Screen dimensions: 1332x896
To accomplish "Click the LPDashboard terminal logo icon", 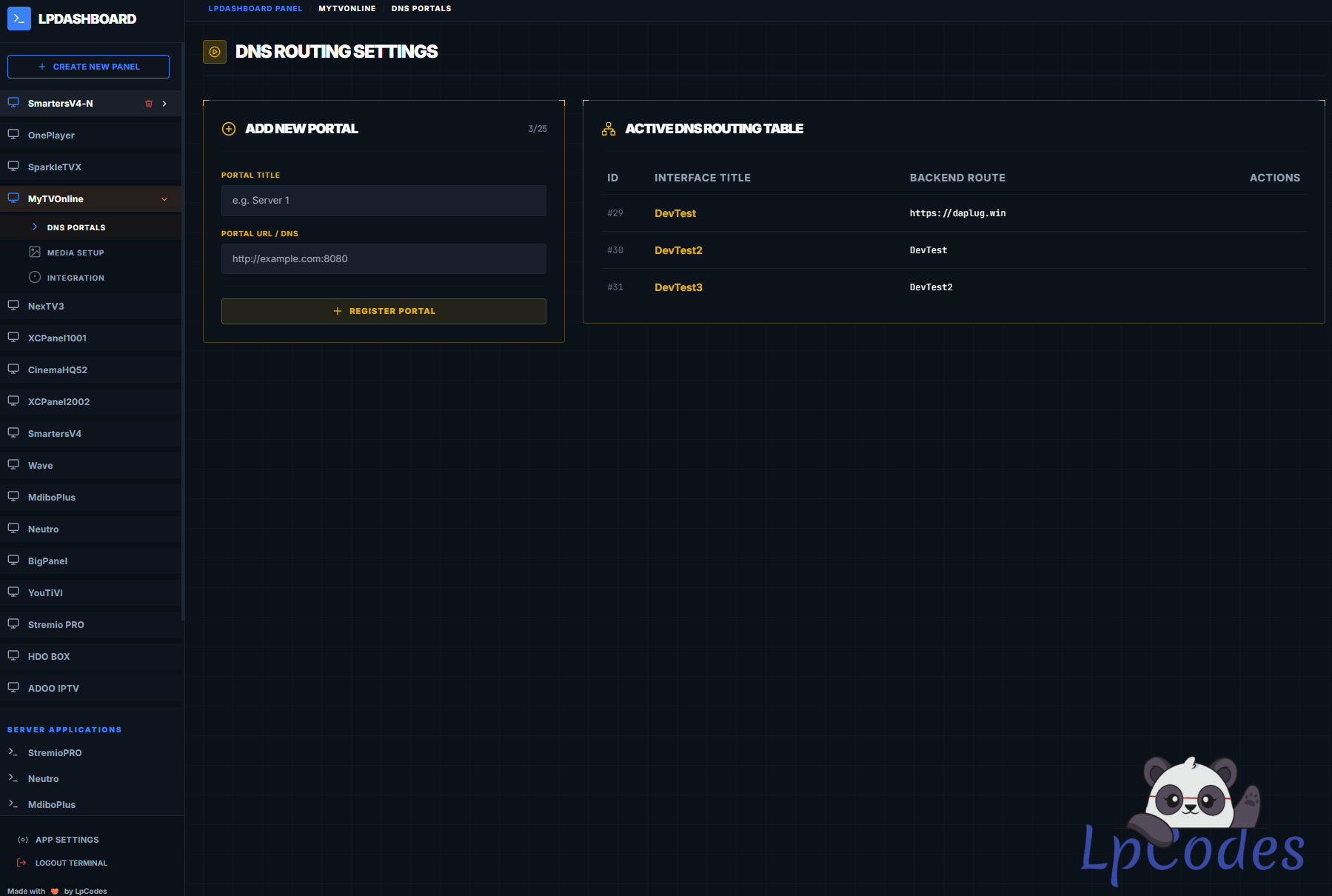I will [x=19, y=19].
